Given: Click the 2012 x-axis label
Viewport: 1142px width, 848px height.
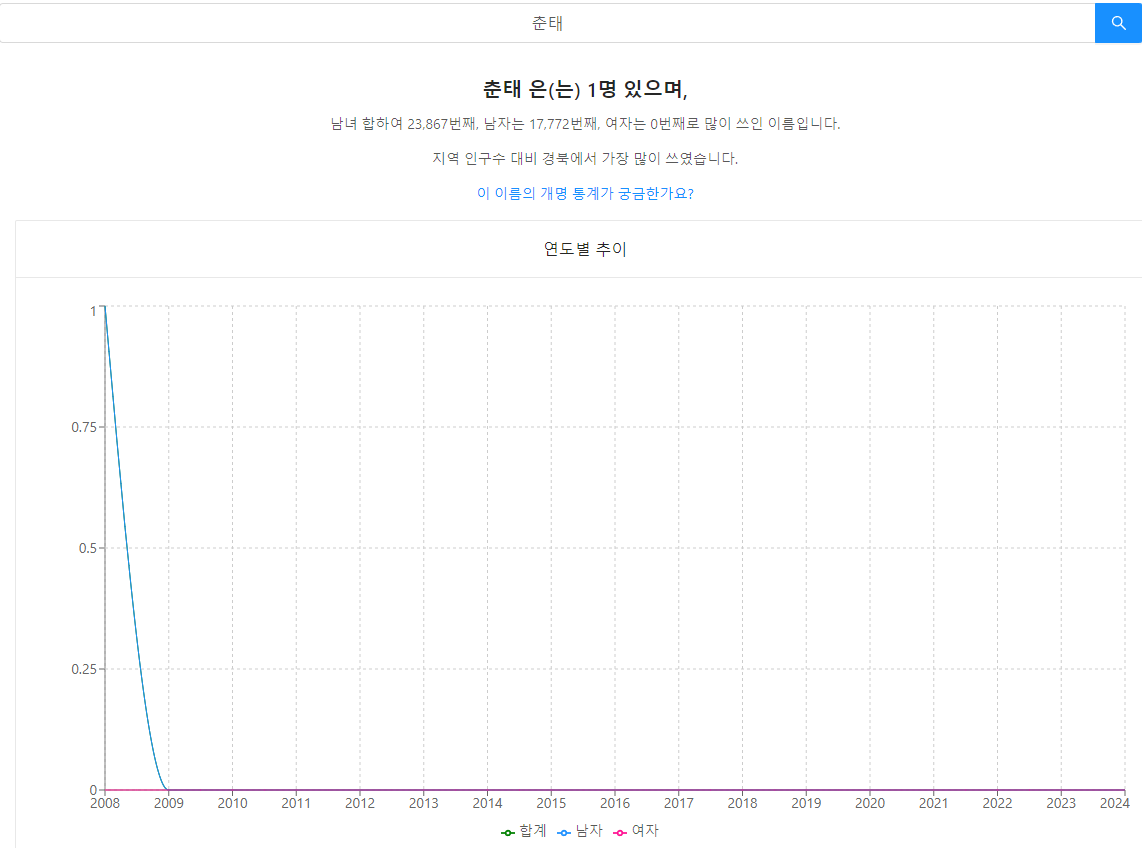Looking at the screenshot, I should tap(360, 803).
